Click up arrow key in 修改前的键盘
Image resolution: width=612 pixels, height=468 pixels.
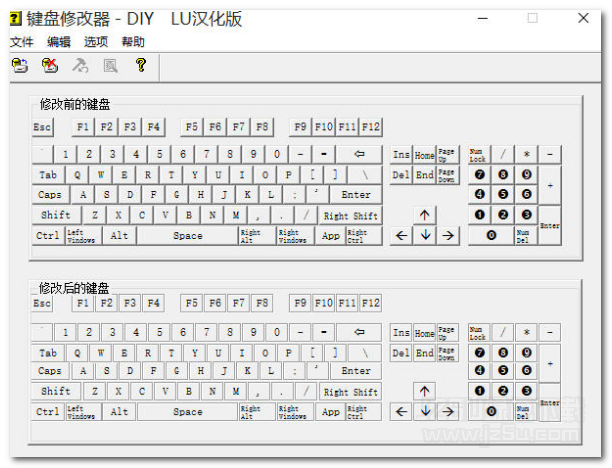click(x=425, y=215)
